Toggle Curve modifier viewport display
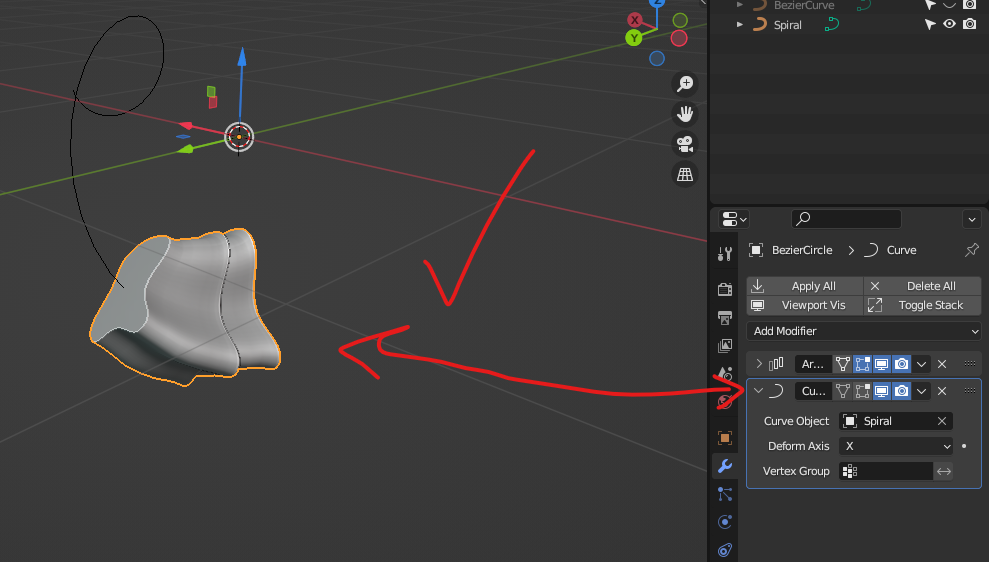Image resolution: width=989 pixels, height=562 pixels. coord(882,391)
